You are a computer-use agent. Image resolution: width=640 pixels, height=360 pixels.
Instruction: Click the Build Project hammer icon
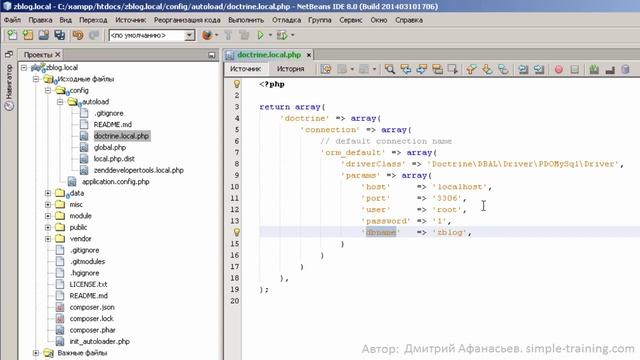coord(228,36)
